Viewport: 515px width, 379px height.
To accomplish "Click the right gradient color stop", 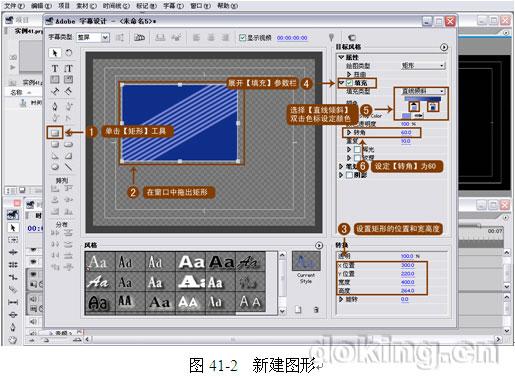I will pos(433,106).
